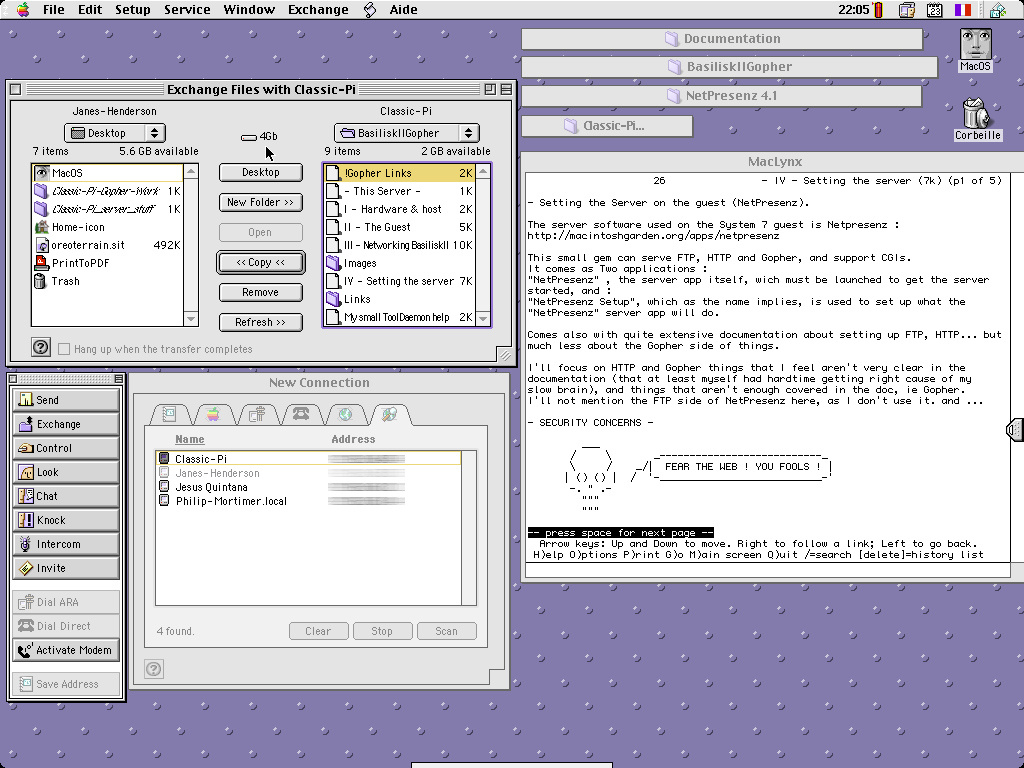This screenshot has width=1024, height=768.
Task: Click the Invite service button
Action: [68, 568]
